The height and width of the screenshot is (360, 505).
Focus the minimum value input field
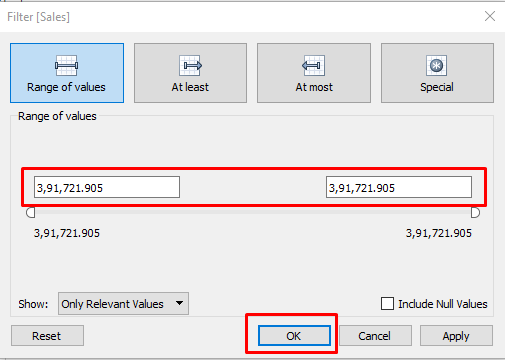[107, 187]
